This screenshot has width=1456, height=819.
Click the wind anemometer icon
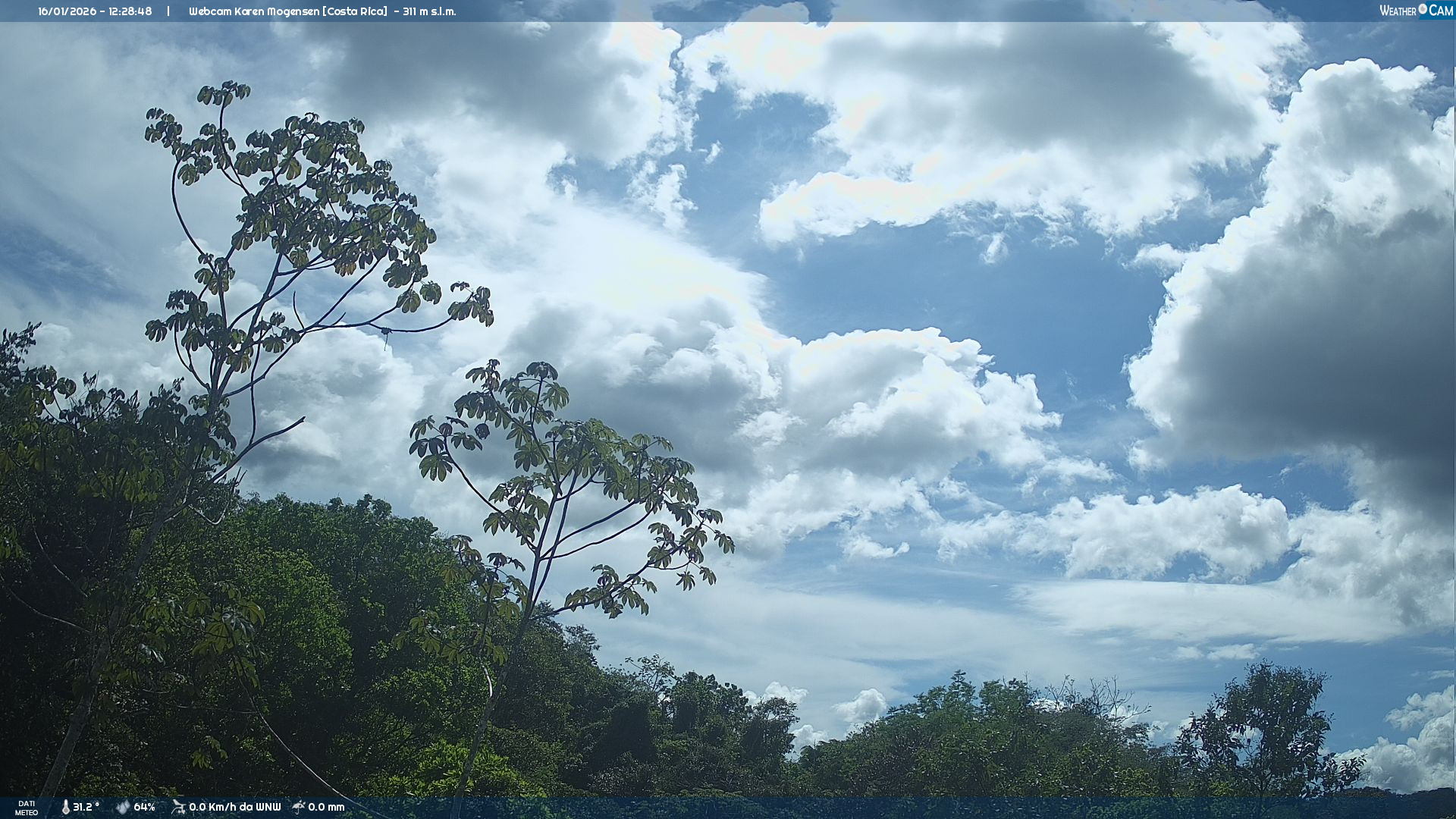click(178, 807)
